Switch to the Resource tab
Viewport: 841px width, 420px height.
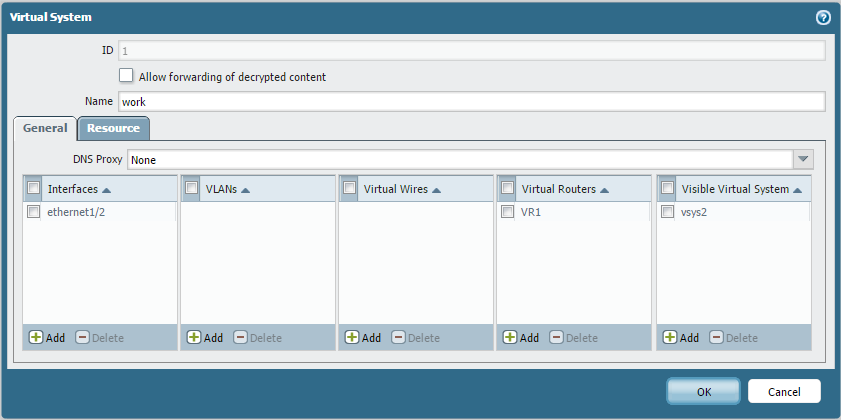[113, 128]
